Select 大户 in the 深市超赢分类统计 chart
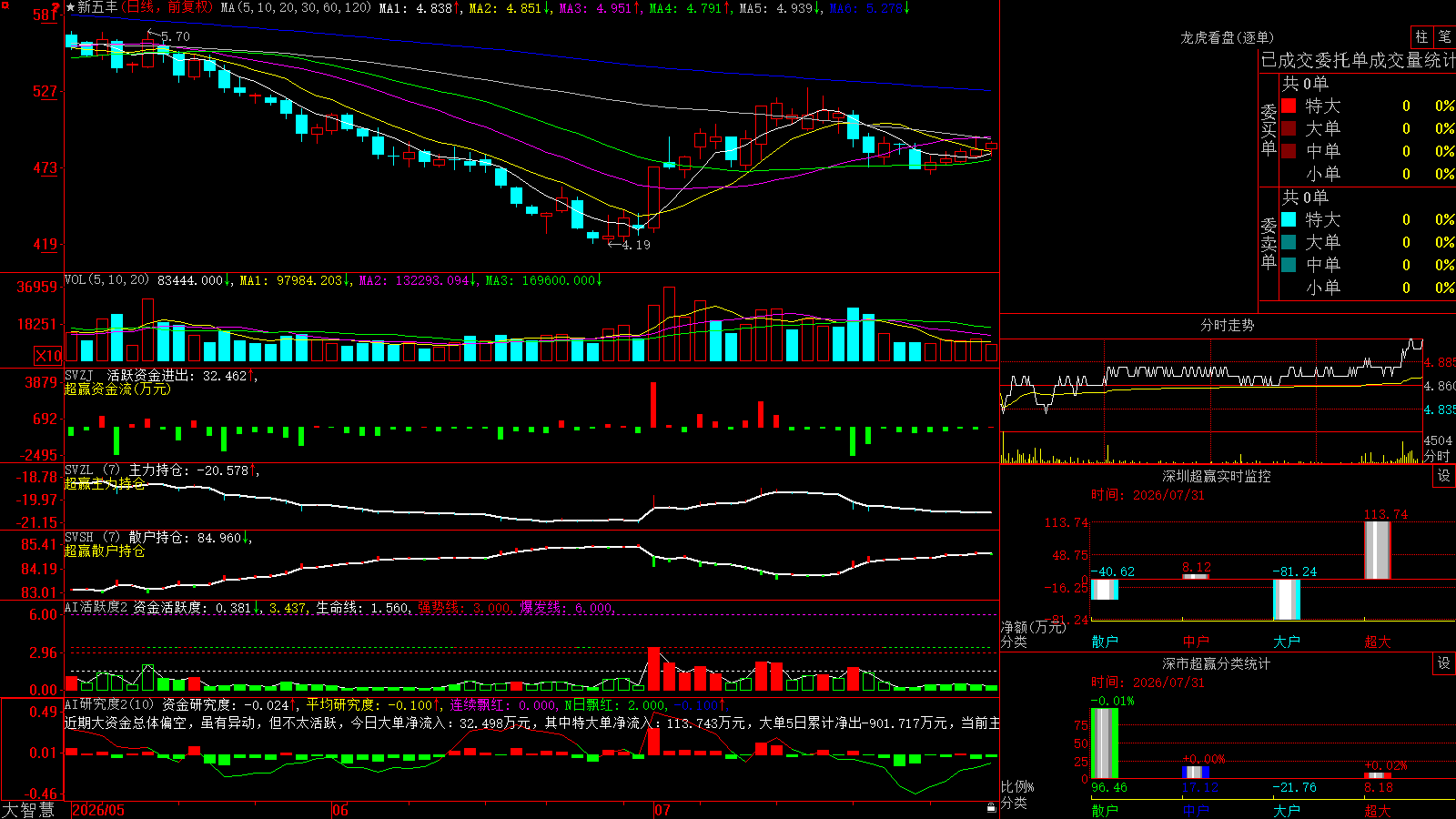This screenshot has height=819, width=1456. tap(1287, 810)
